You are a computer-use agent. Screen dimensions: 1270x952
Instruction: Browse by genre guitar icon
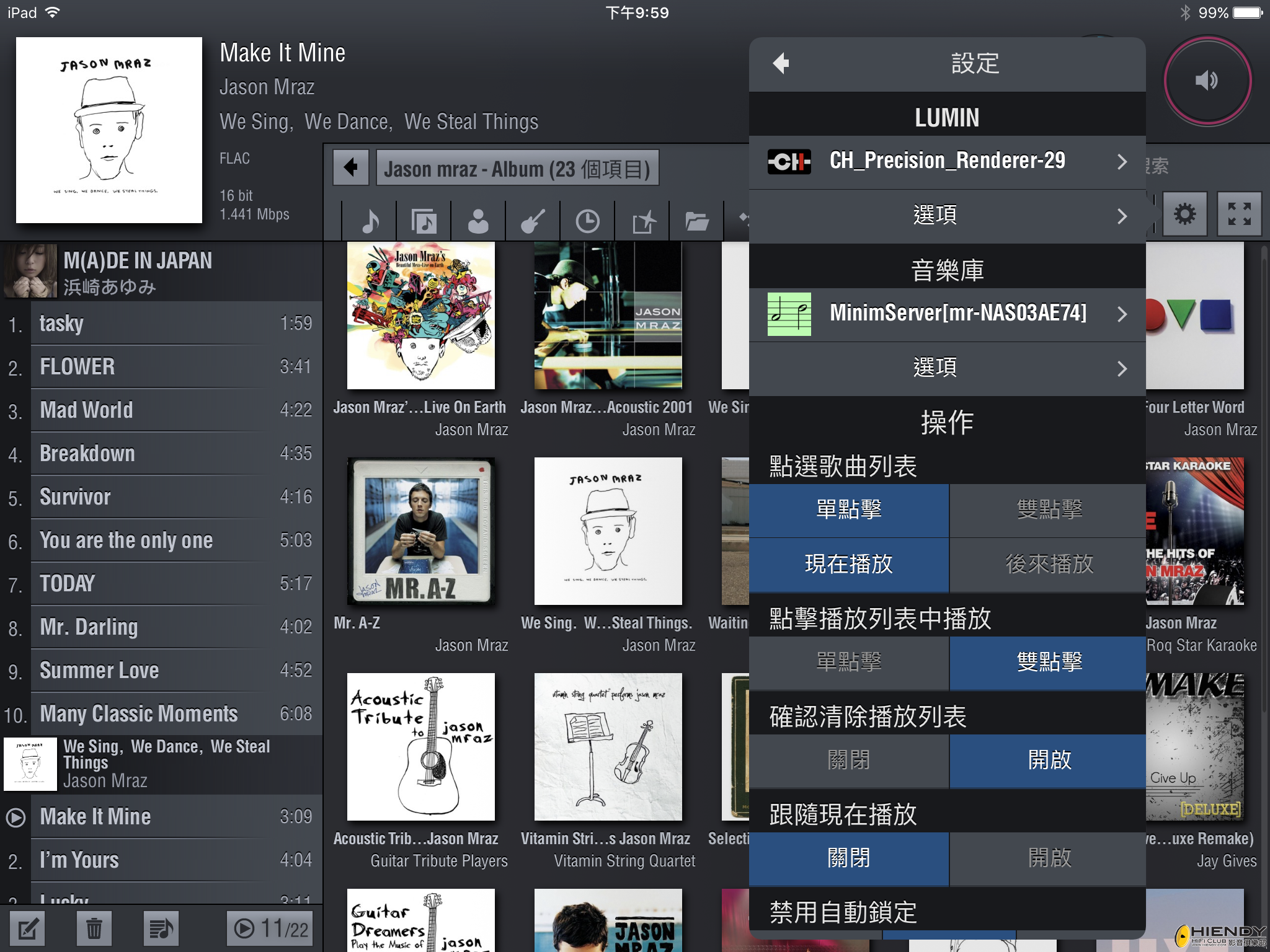coord(533,221)
